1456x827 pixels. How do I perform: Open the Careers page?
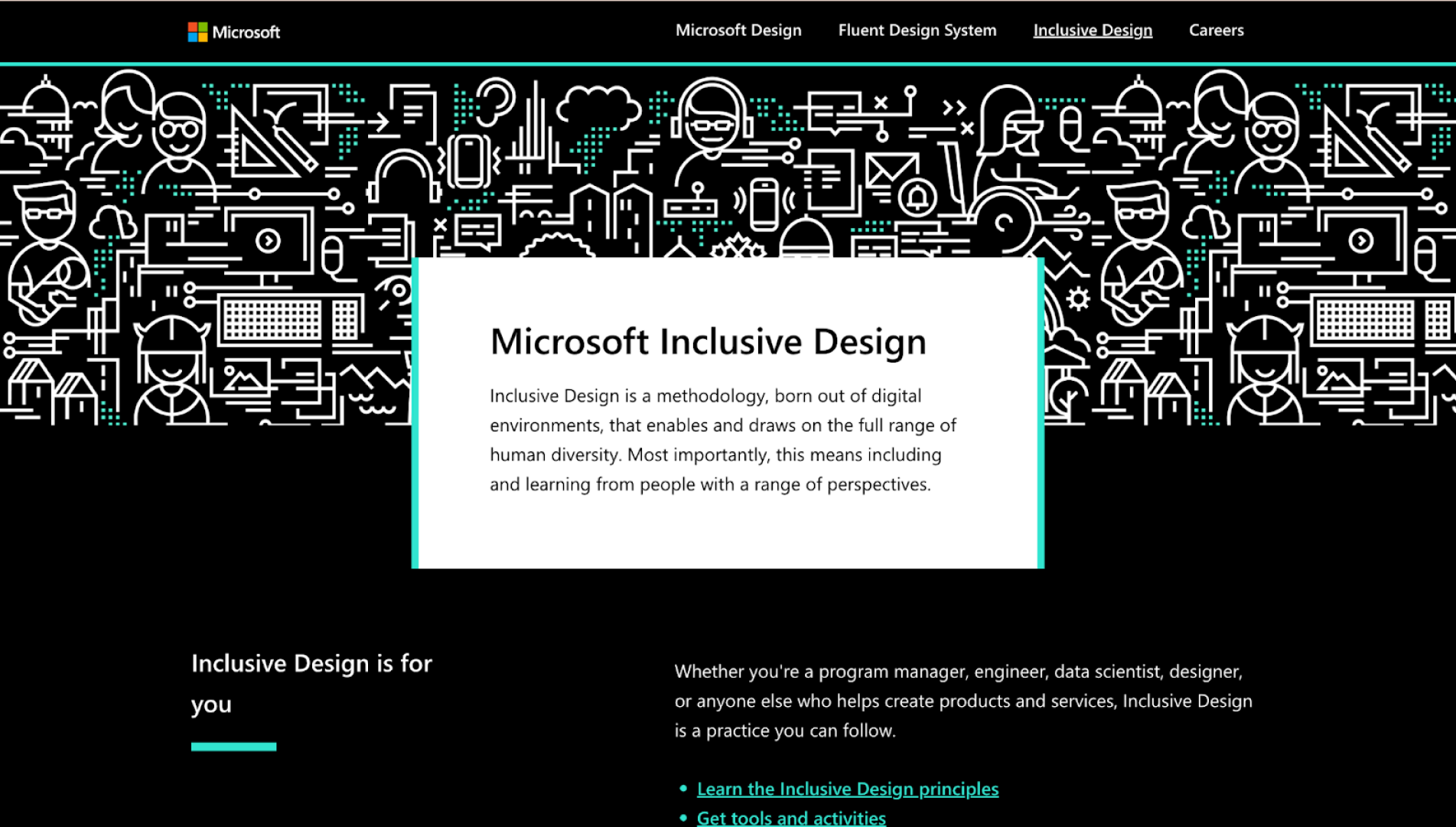point(1216,31)
